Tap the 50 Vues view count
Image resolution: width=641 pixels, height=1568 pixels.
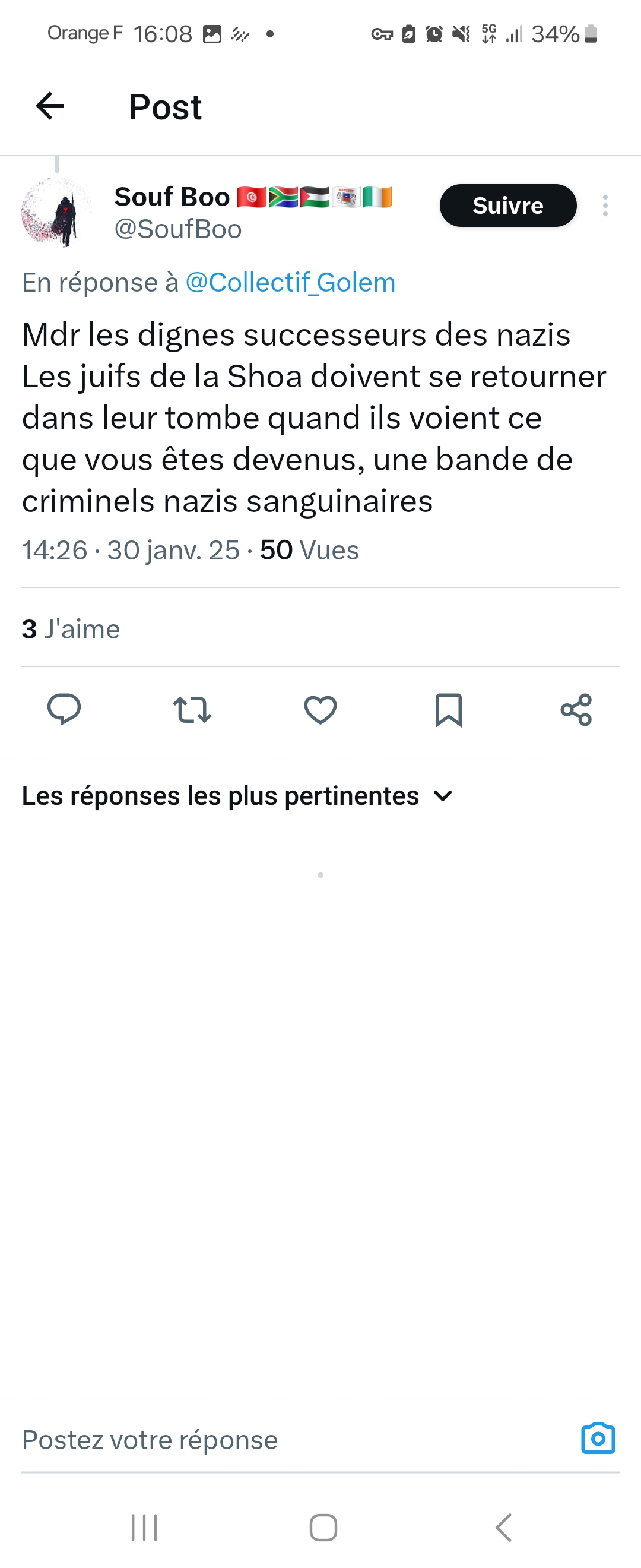309,550
